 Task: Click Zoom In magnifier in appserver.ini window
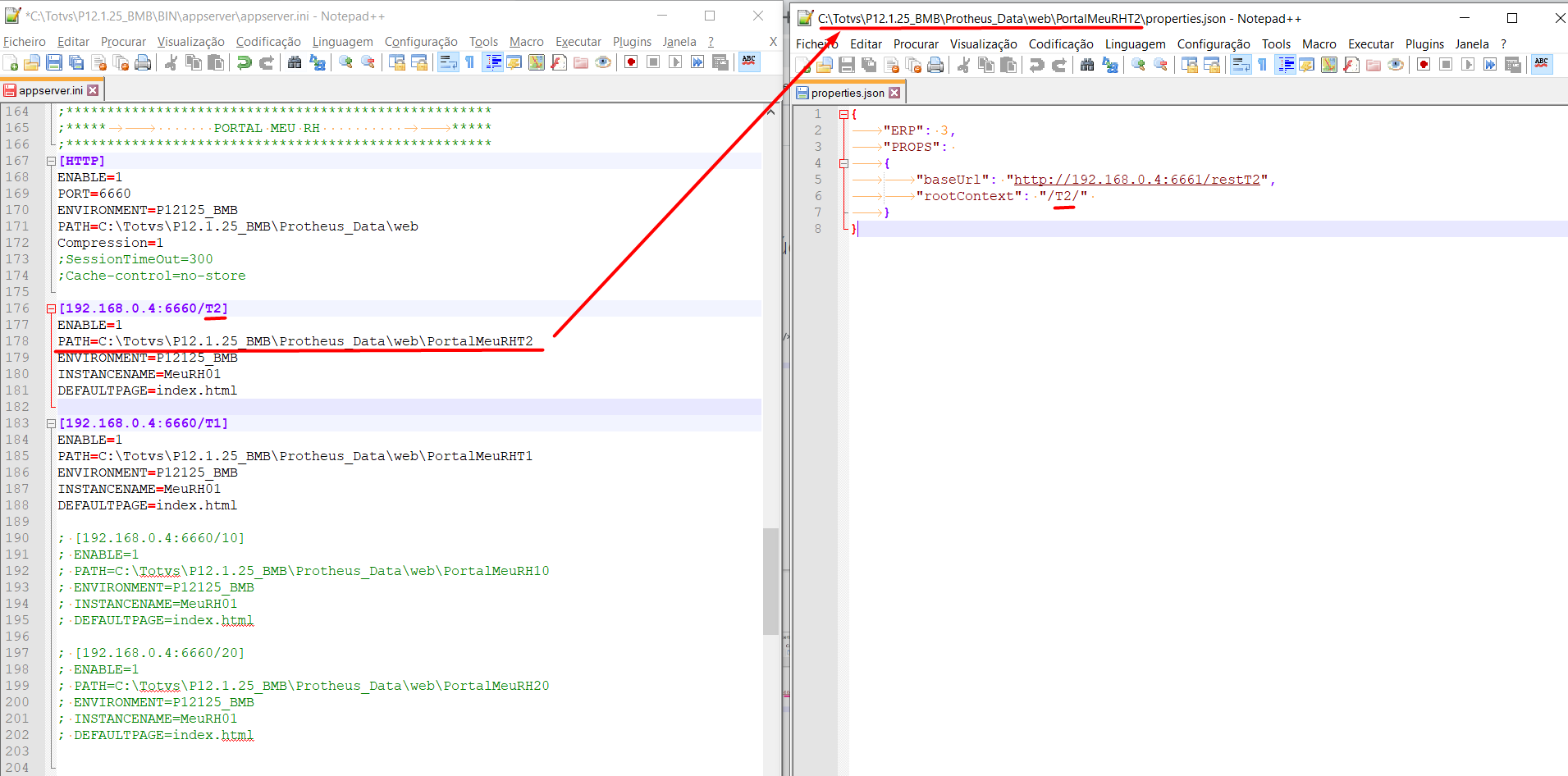coord(345,63)
